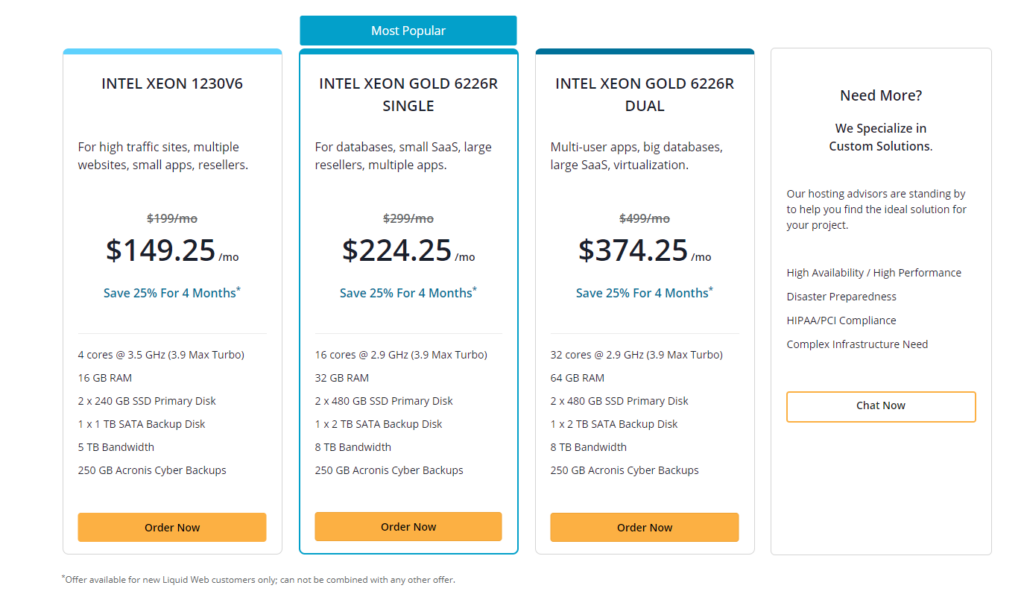Click the $374.25 price

click(x=633, y=250)
